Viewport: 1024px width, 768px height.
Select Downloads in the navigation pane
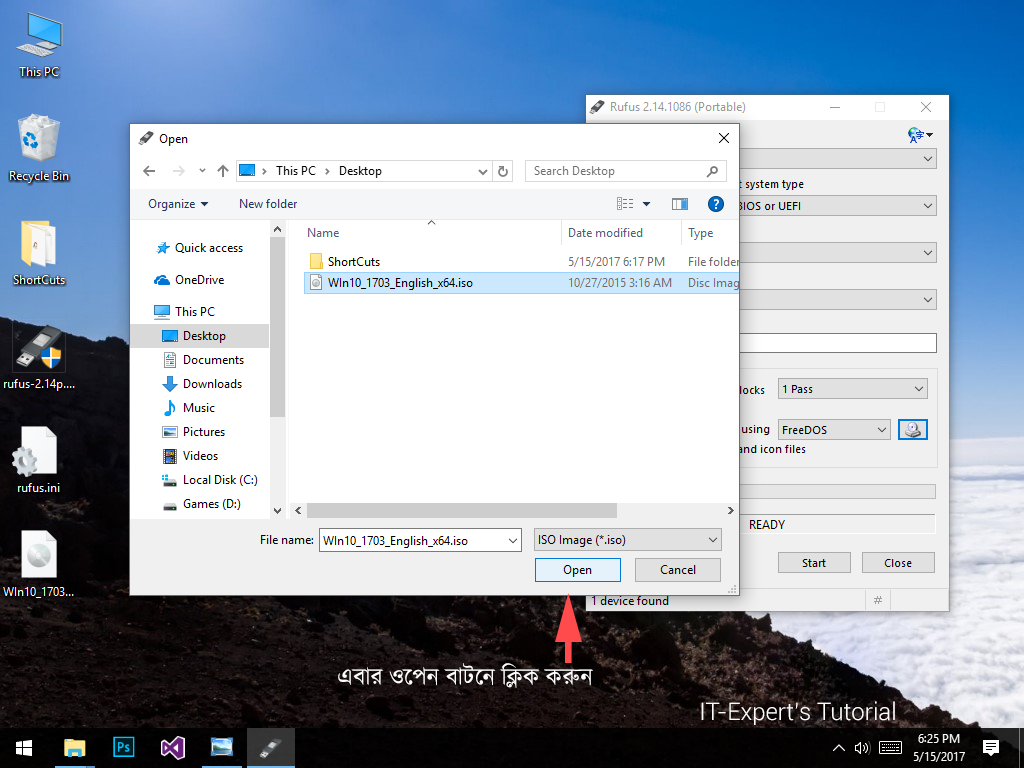coord(212,384)
